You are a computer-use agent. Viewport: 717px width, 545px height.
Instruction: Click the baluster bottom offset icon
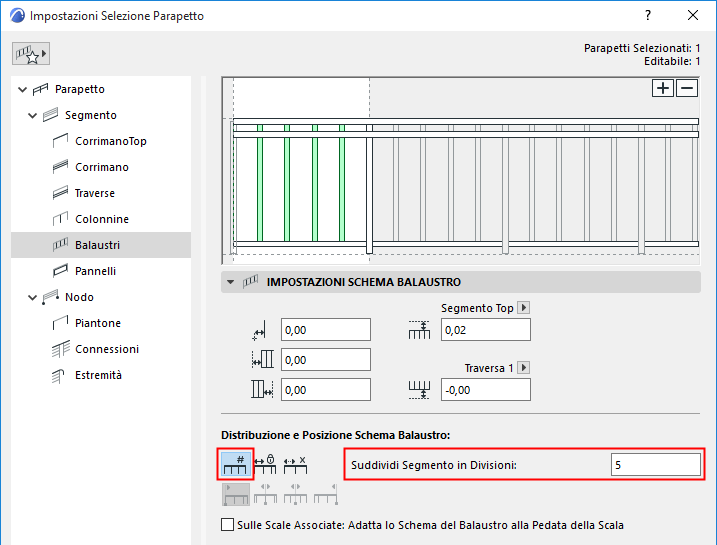[x=419, y=390]
